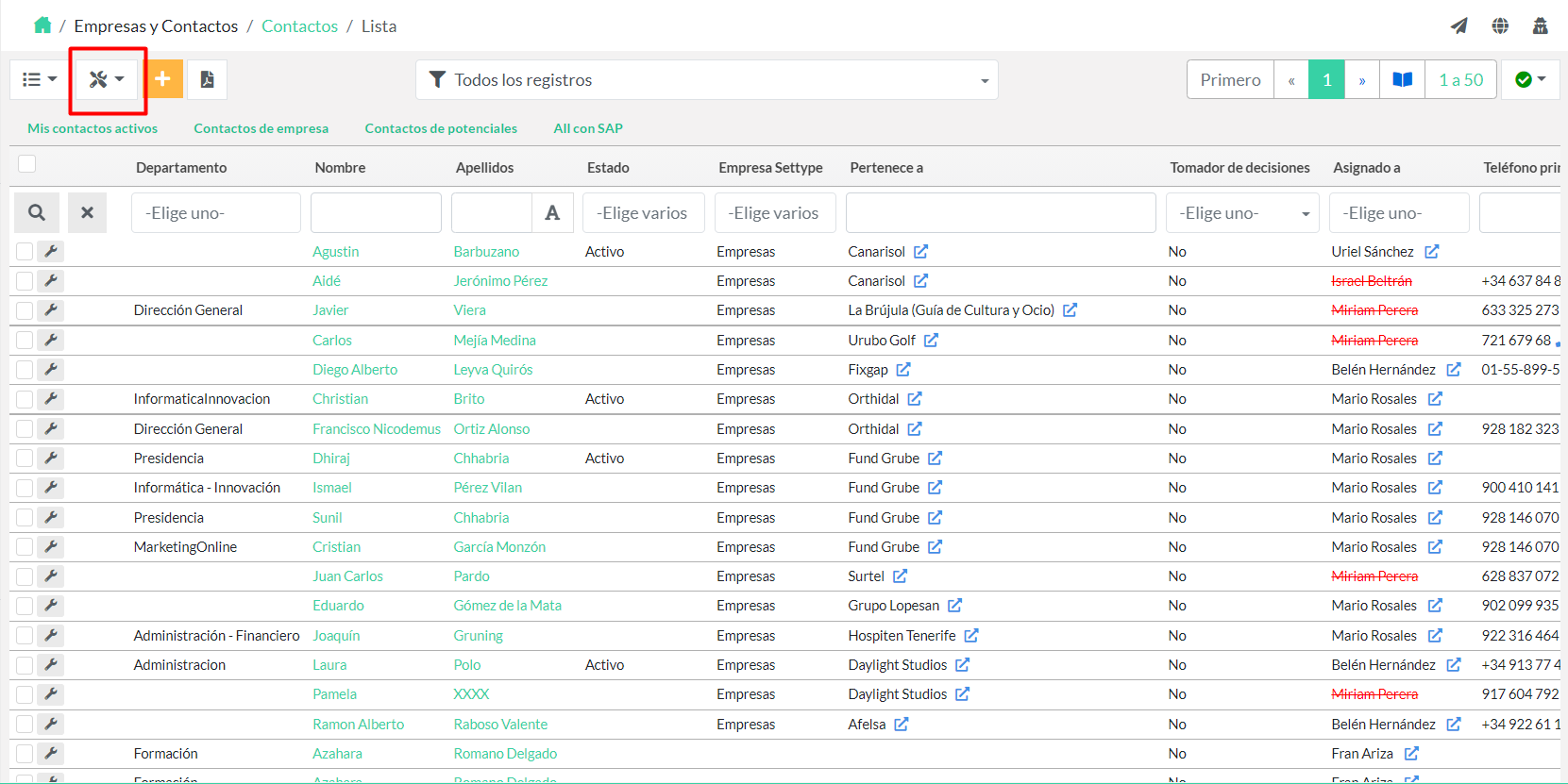The image size is (1568, 784).
Task: Open the green check status dropdown
Action: (1530, 79)
